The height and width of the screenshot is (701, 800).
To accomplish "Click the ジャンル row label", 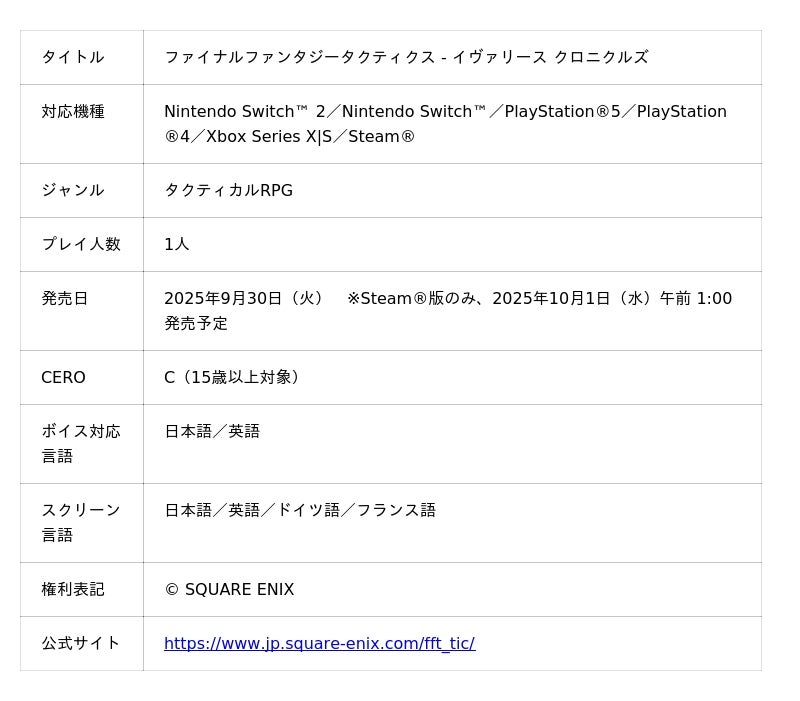I will (x=72, y=190).
